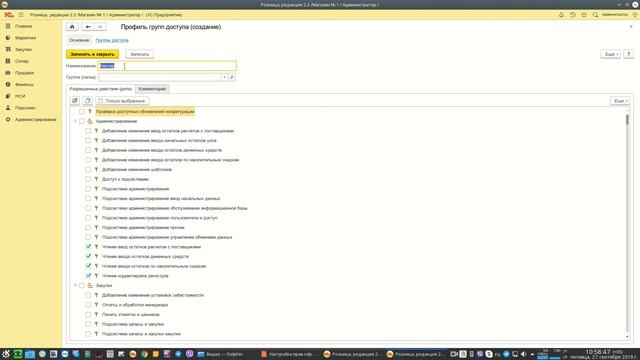Open favorites star in top bar
The height and width of the screenshot is (360, 640).
pos(584,15)
